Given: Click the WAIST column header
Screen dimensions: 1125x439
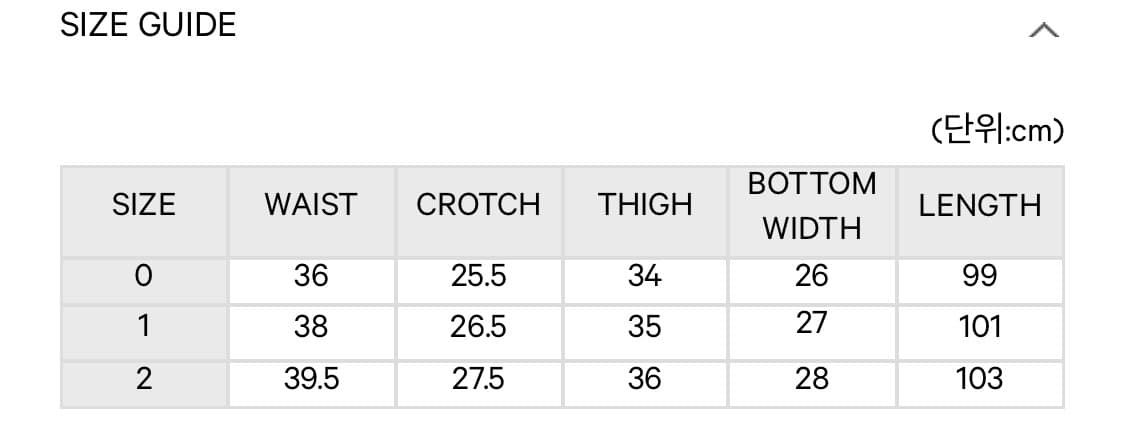Looking at the screenshot, I should pos(310,205).
